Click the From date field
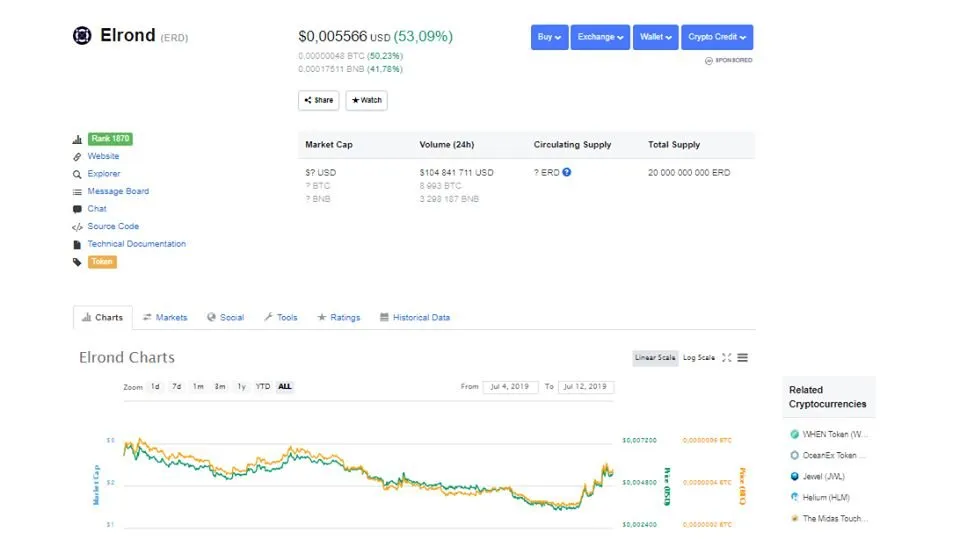The height and width of the screenshot is (539, 960). click(510, 387)
